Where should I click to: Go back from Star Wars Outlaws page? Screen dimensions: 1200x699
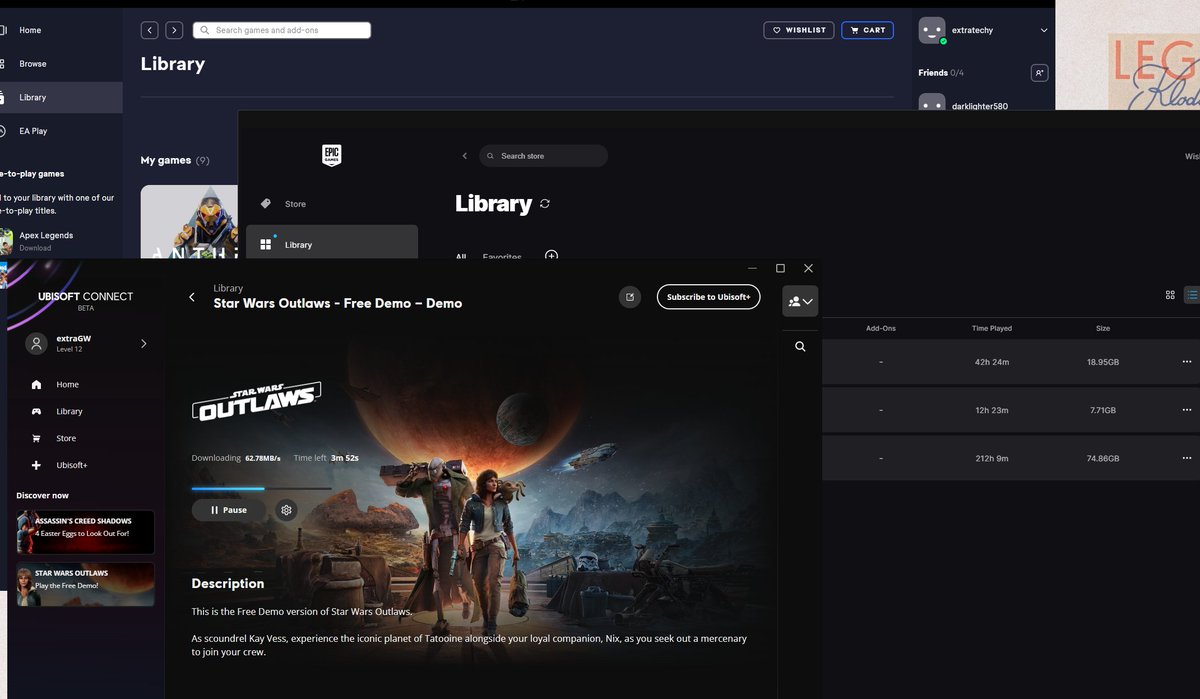(192, 297)
